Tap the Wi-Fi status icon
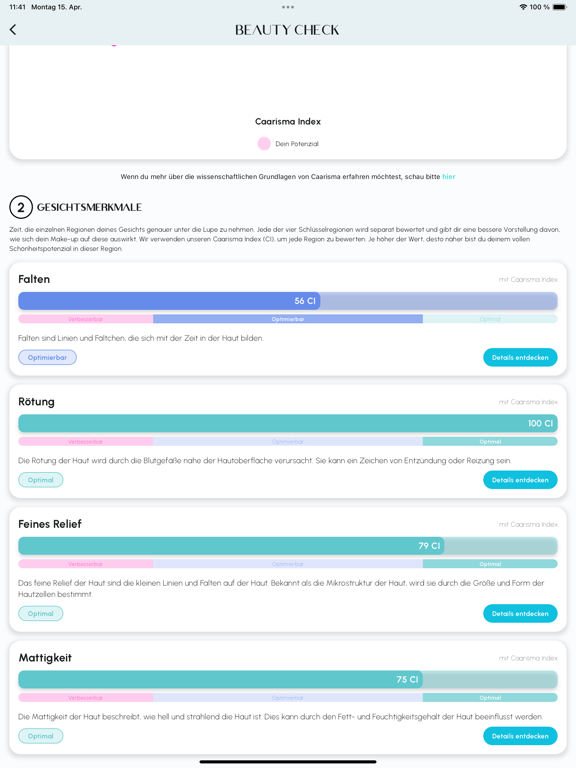Viewport: 576px width, 768px height. coord(523,7)
